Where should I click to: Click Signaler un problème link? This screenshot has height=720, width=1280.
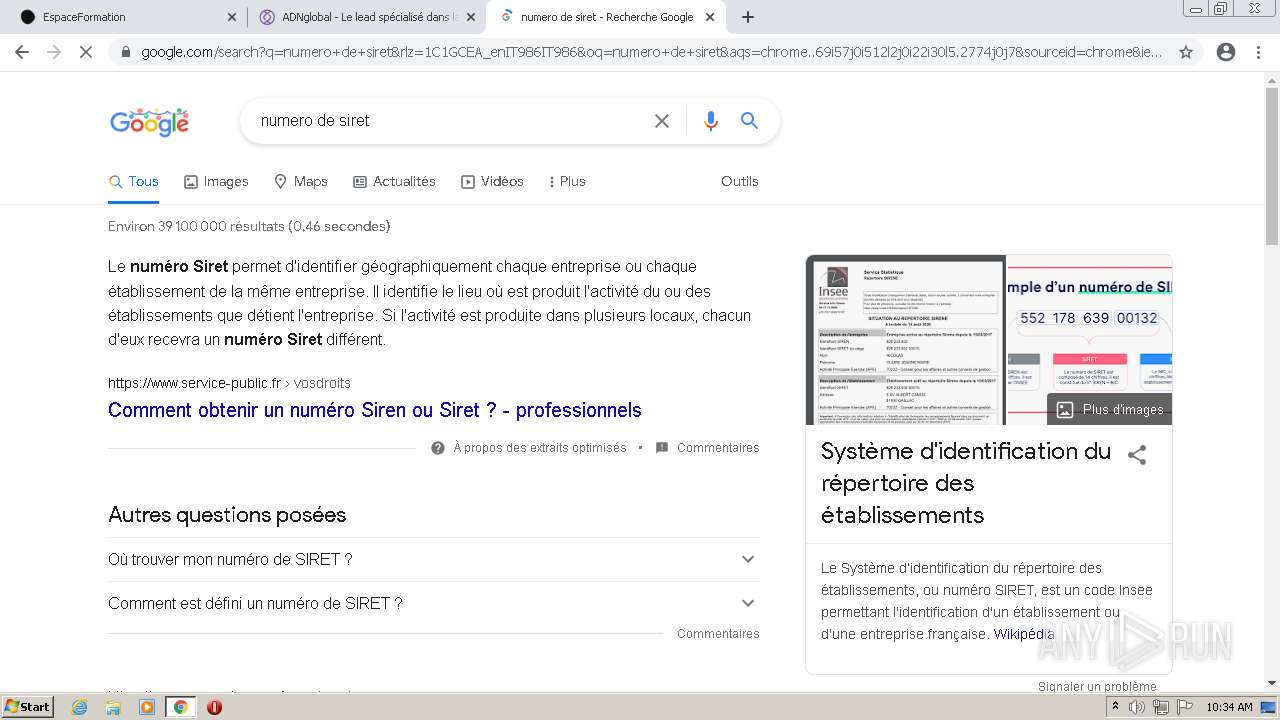tap(1097, 687)
